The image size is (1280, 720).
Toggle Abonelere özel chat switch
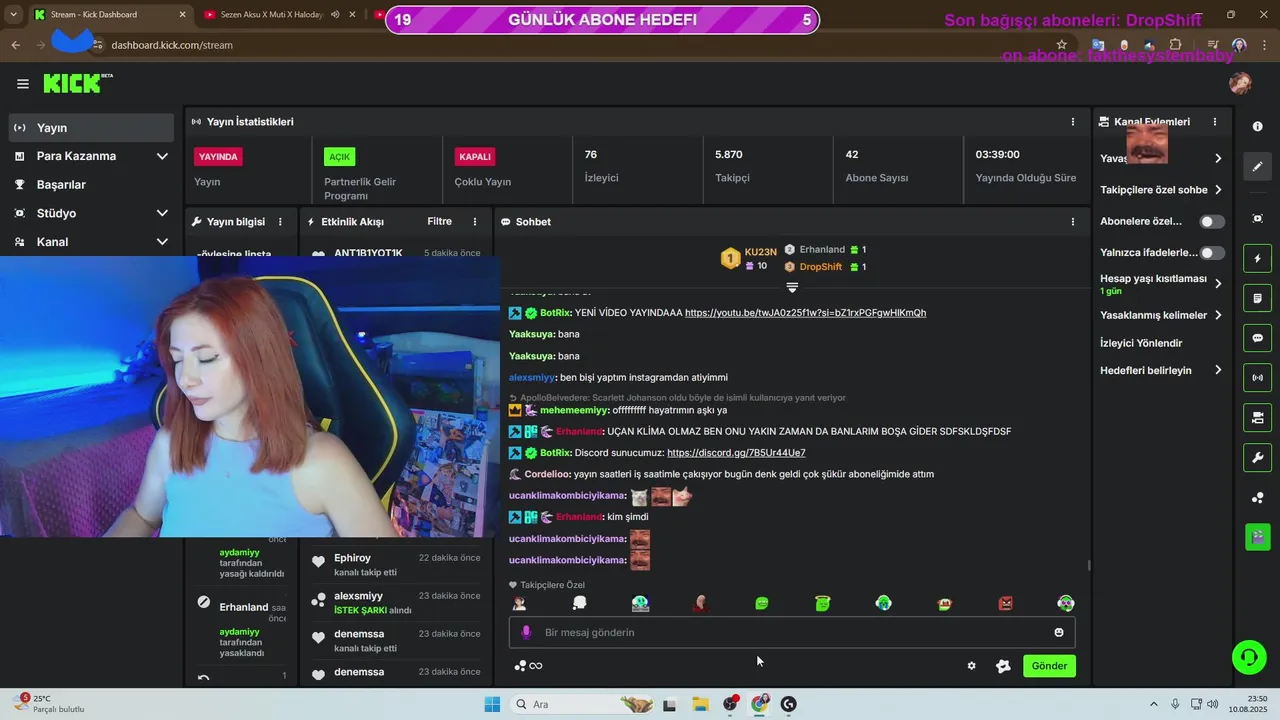pos(1212,222)
